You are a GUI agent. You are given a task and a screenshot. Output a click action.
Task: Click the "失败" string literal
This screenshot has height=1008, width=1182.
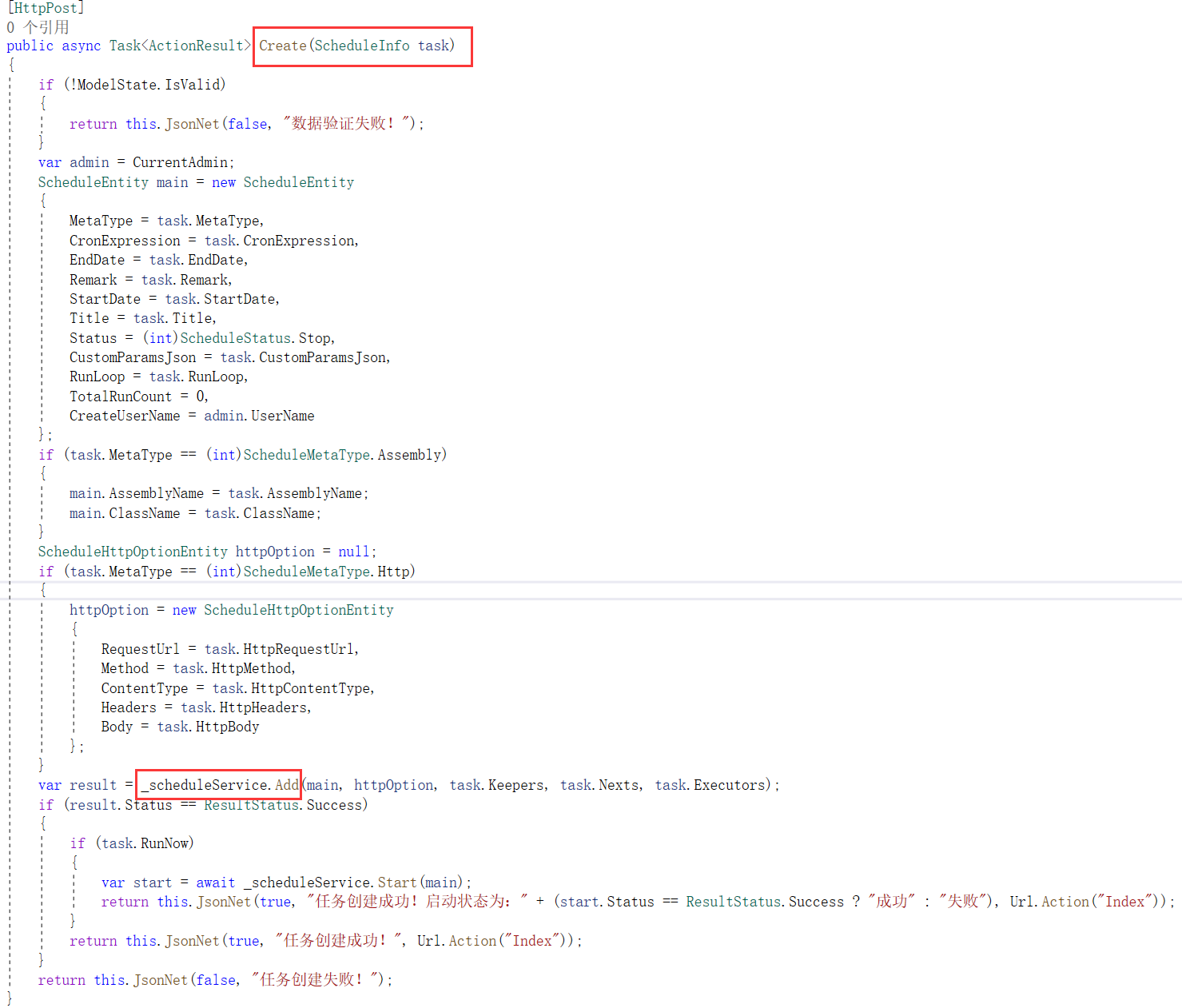tap(962, 902)
